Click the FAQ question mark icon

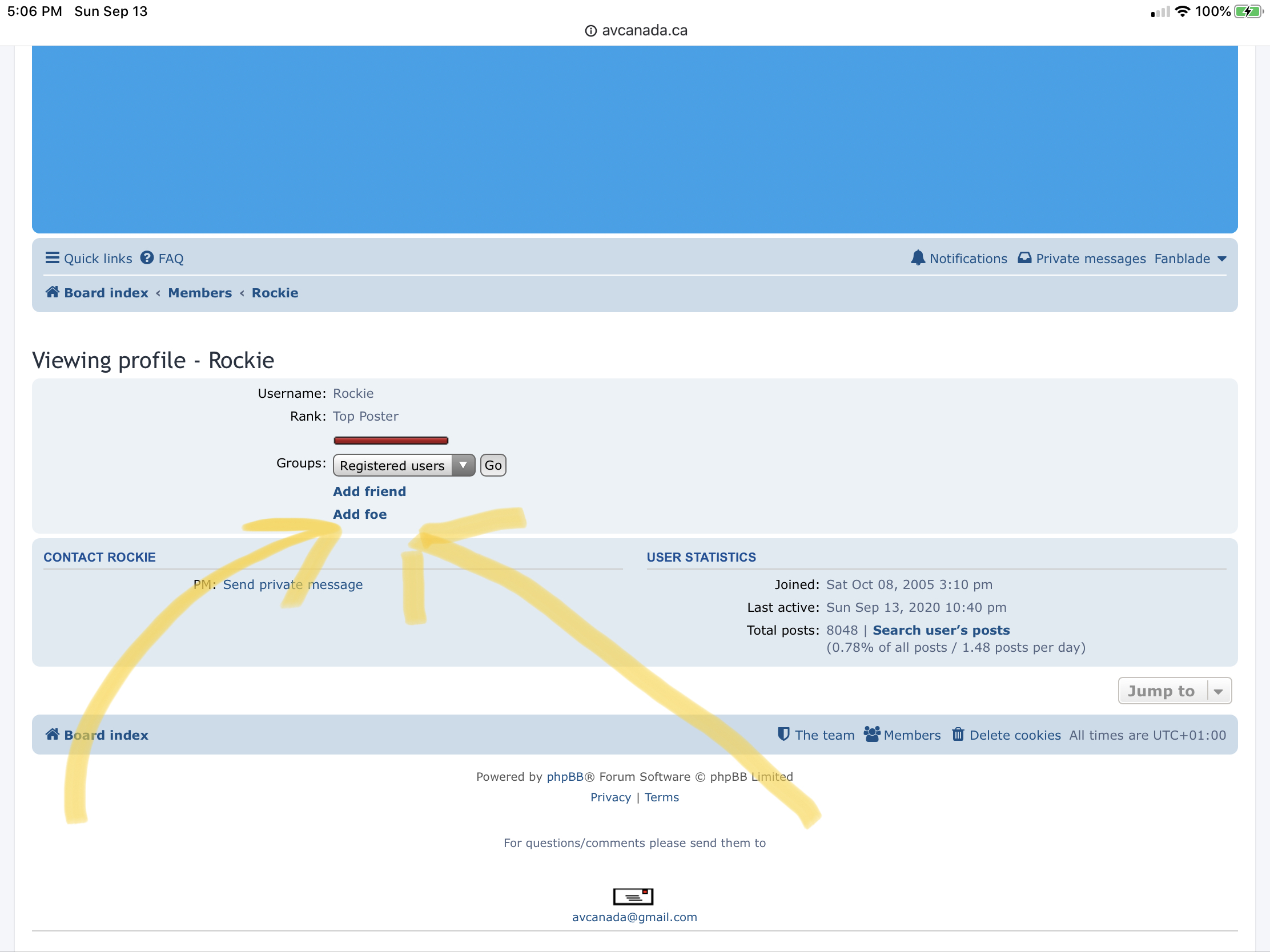click(147, 257)
